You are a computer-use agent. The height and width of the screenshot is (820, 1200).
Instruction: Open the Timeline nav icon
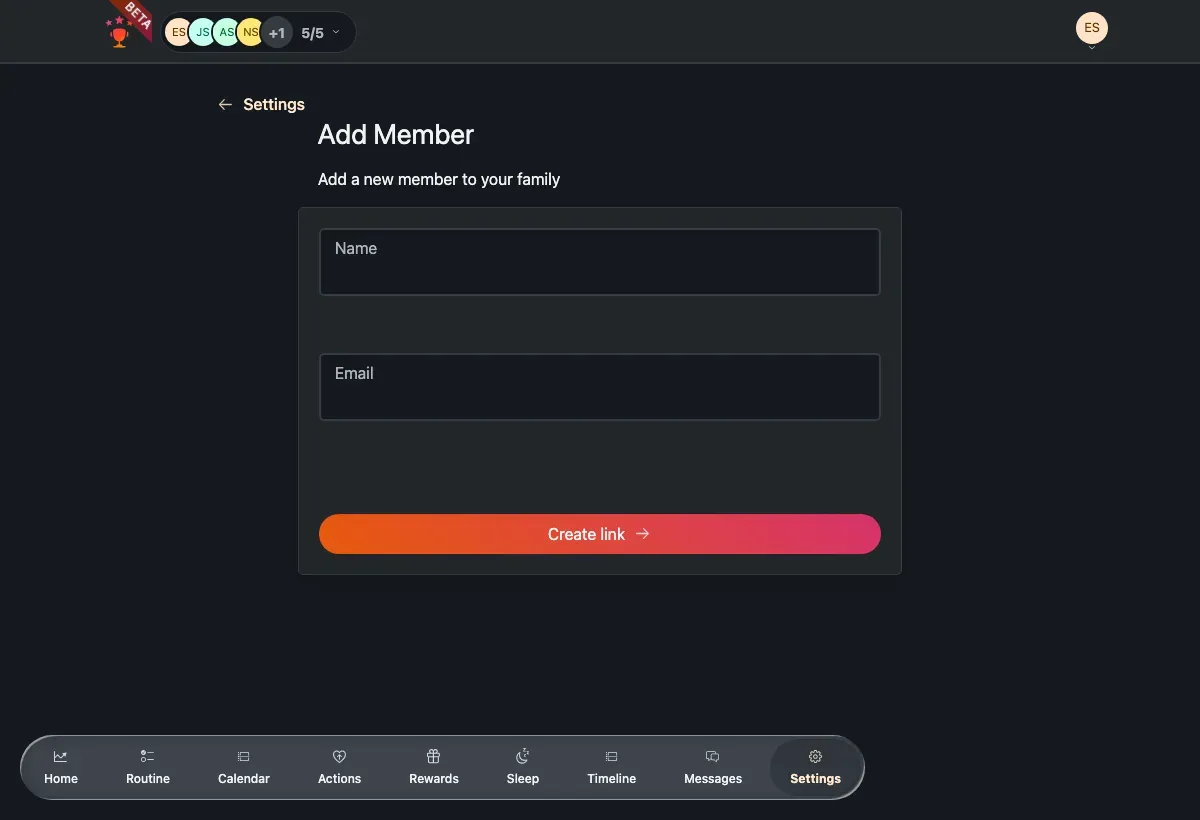pos(611,757)
